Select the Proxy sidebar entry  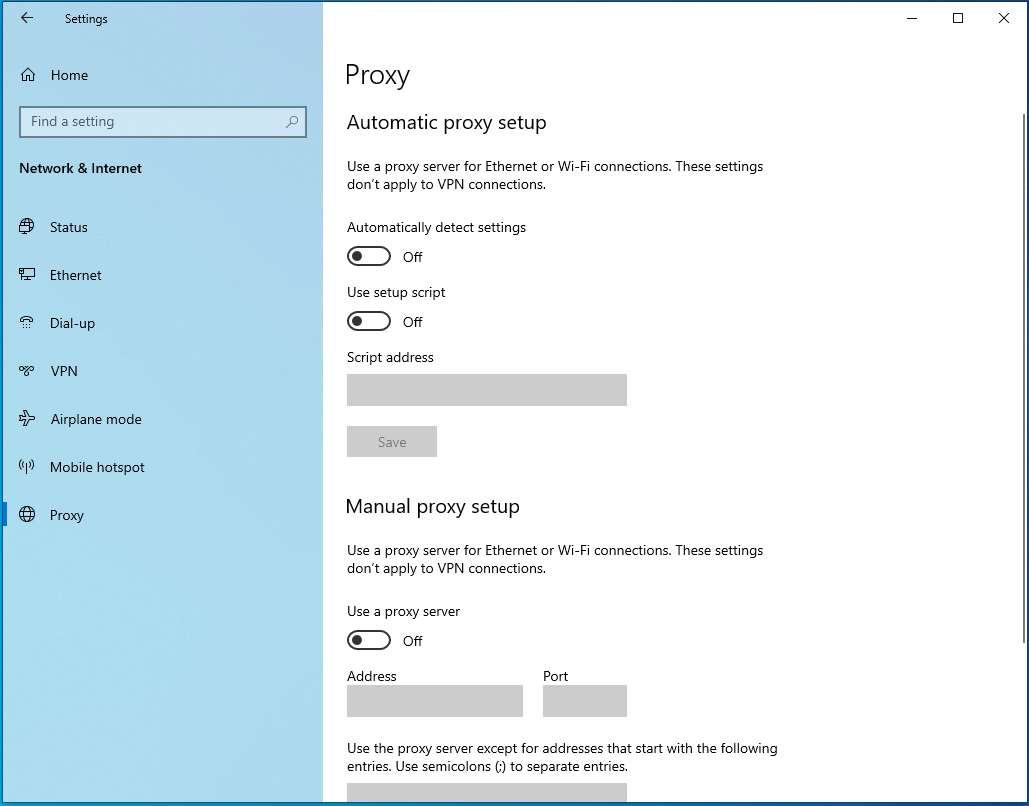pos(163,515)
